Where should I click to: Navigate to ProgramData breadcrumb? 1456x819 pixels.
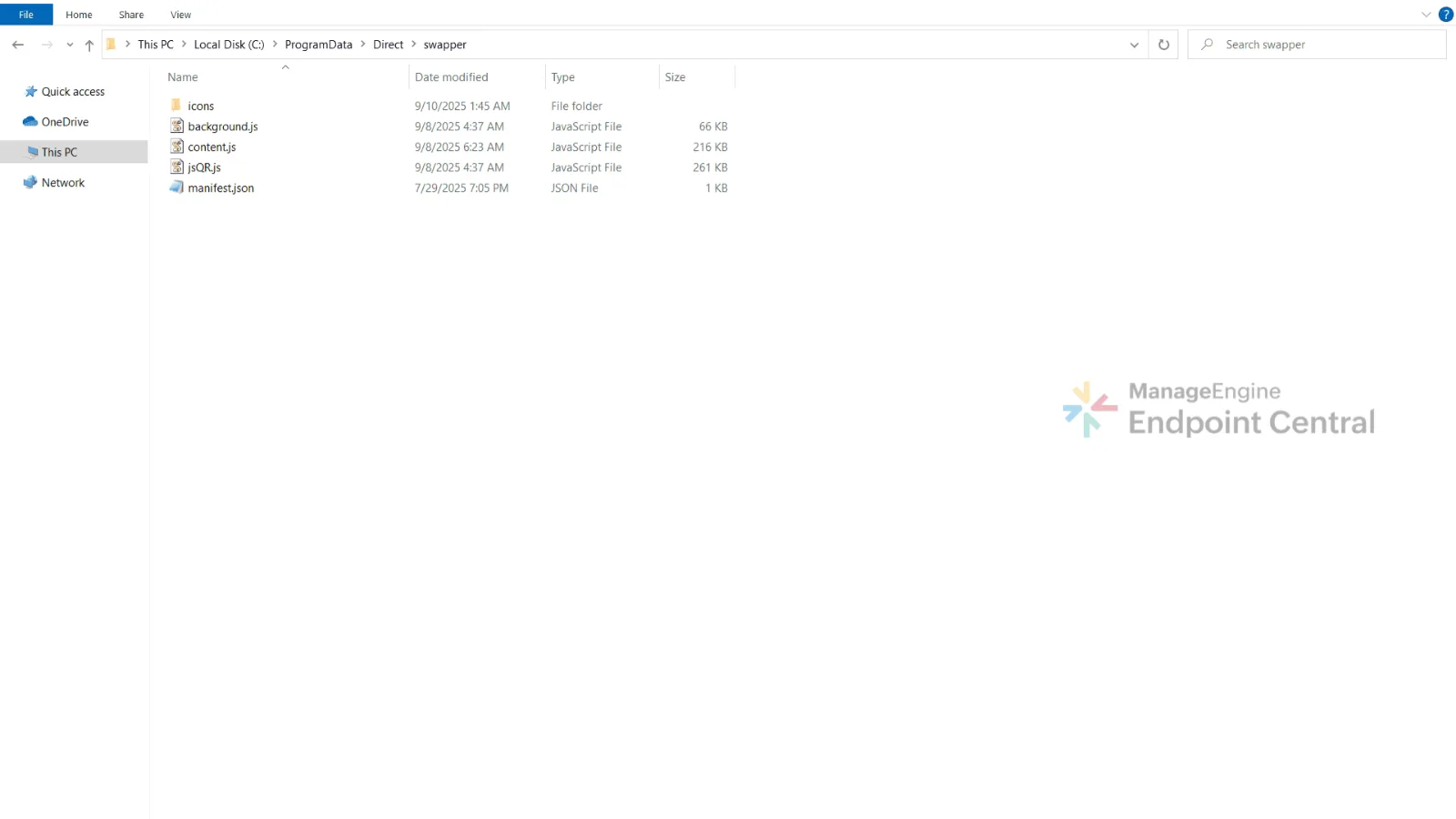318,45
